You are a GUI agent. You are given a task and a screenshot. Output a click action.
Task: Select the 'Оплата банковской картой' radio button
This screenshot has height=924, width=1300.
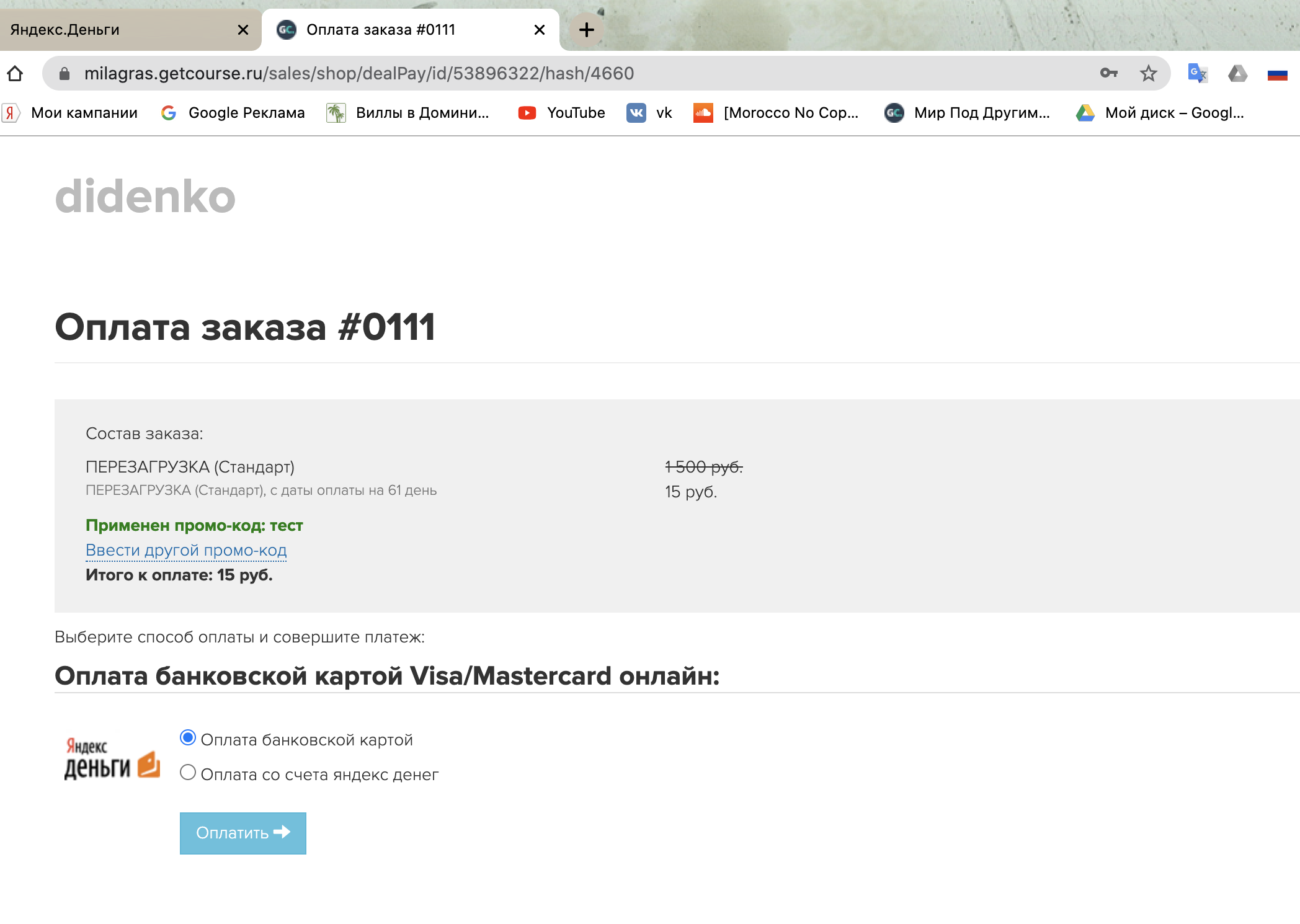click(x=188, y=738)
